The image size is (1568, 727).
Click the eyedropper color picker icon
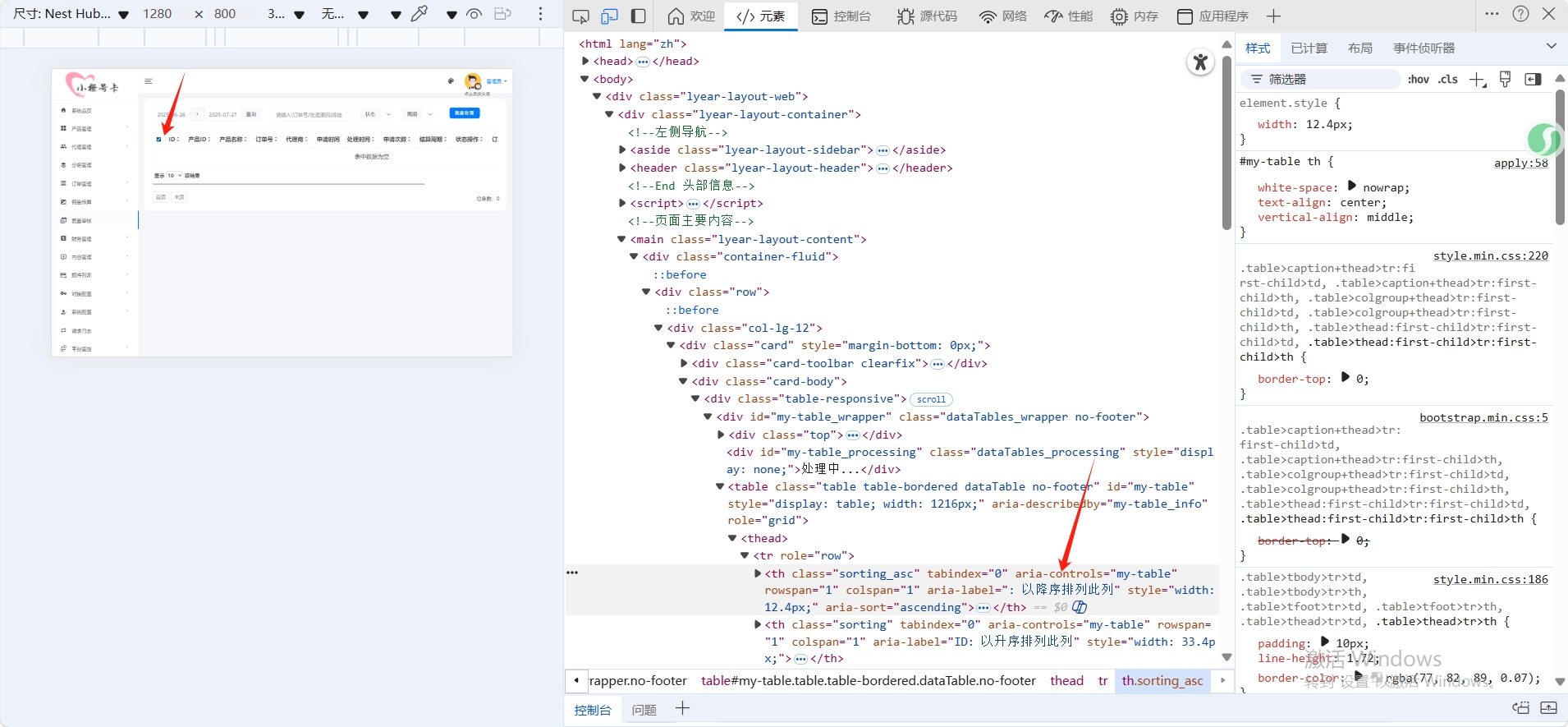tap(420, 14)
